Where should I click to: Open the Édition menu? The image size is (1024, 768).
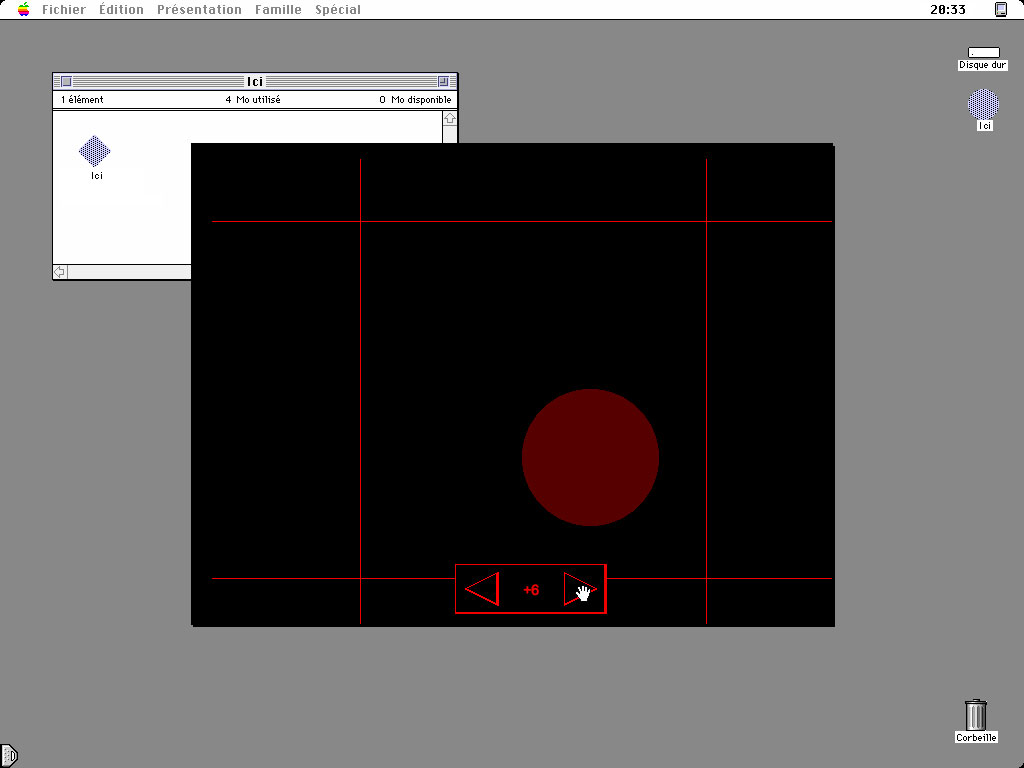(121, 9)
